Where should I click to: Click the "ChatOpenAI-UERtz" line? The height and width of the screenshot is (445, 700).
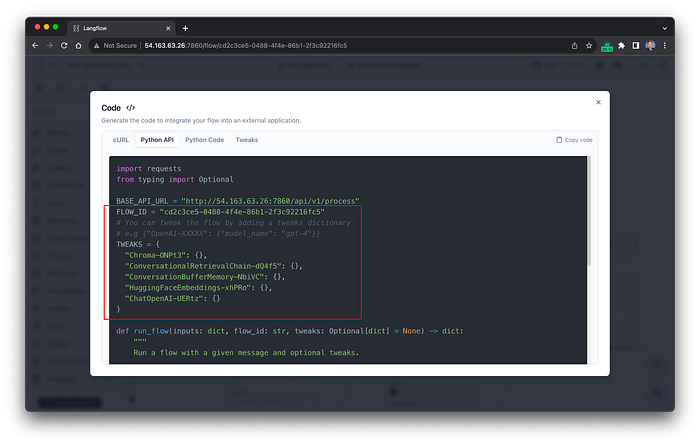tap(172, 298)
